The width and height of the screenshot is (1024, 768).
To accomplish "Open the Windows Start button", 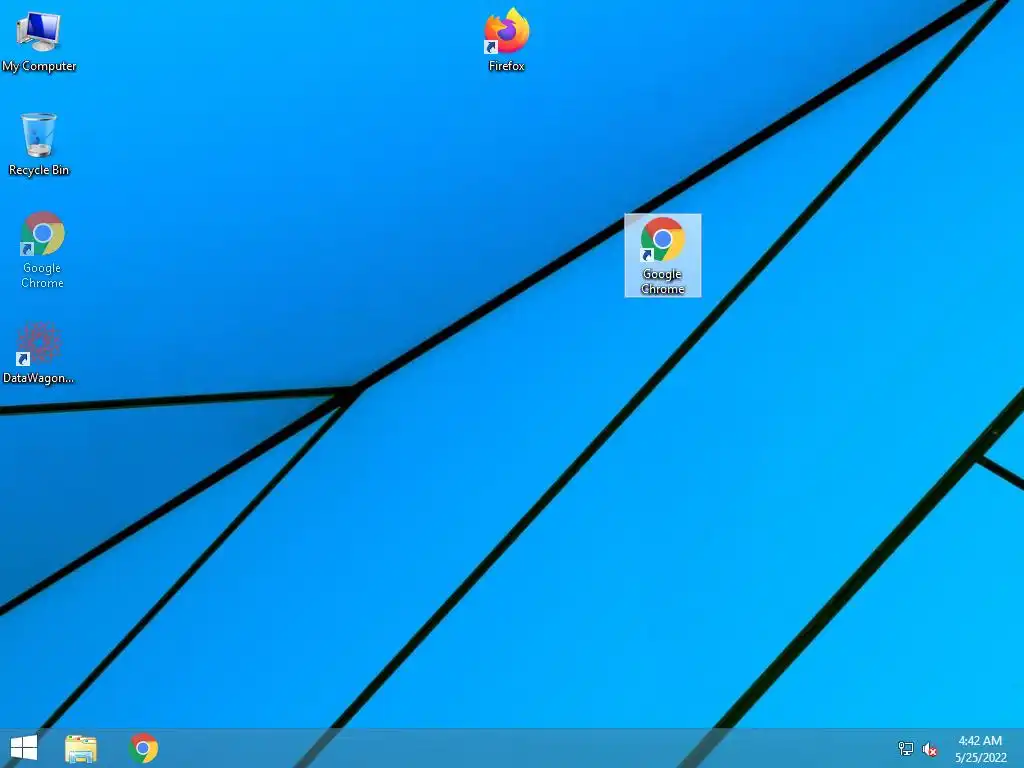I will 24,748.
